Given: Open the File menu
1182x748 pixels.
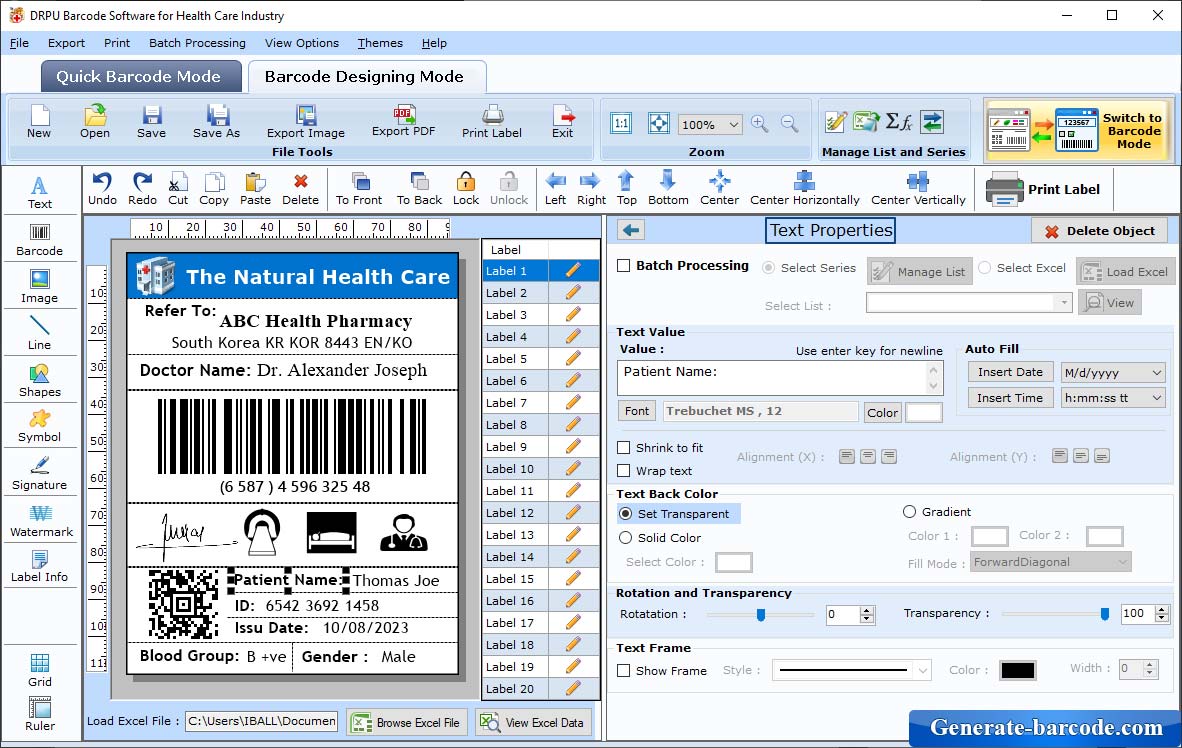Looking at the screenshot, I should (20, 43).
